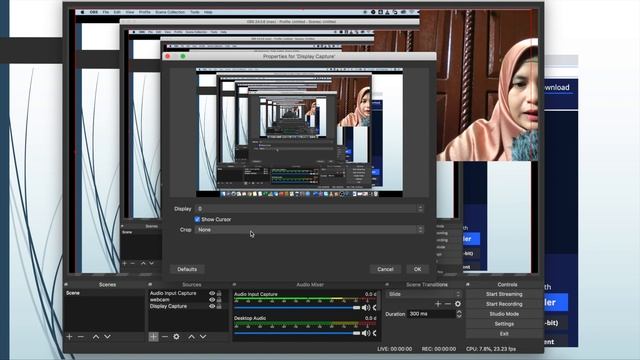Hide the Display Capture source

tap(212, 306)
